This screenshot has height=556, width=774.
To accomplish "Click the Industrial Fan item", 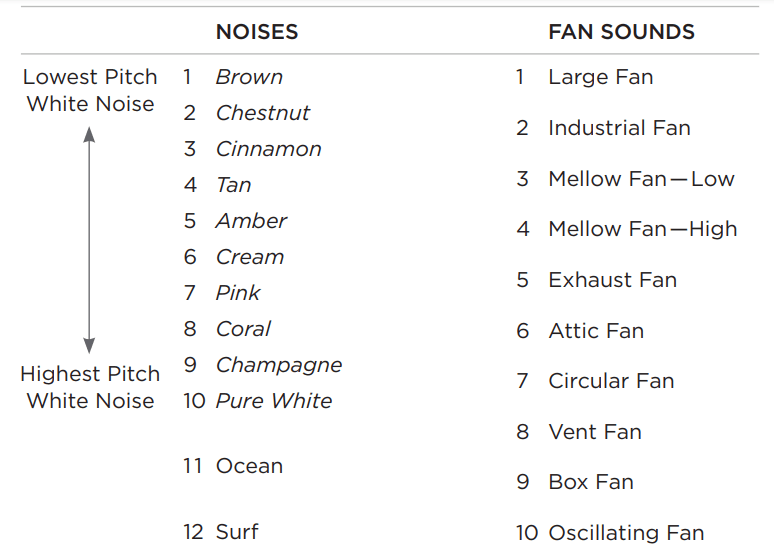I will click(x=619, y=128).
